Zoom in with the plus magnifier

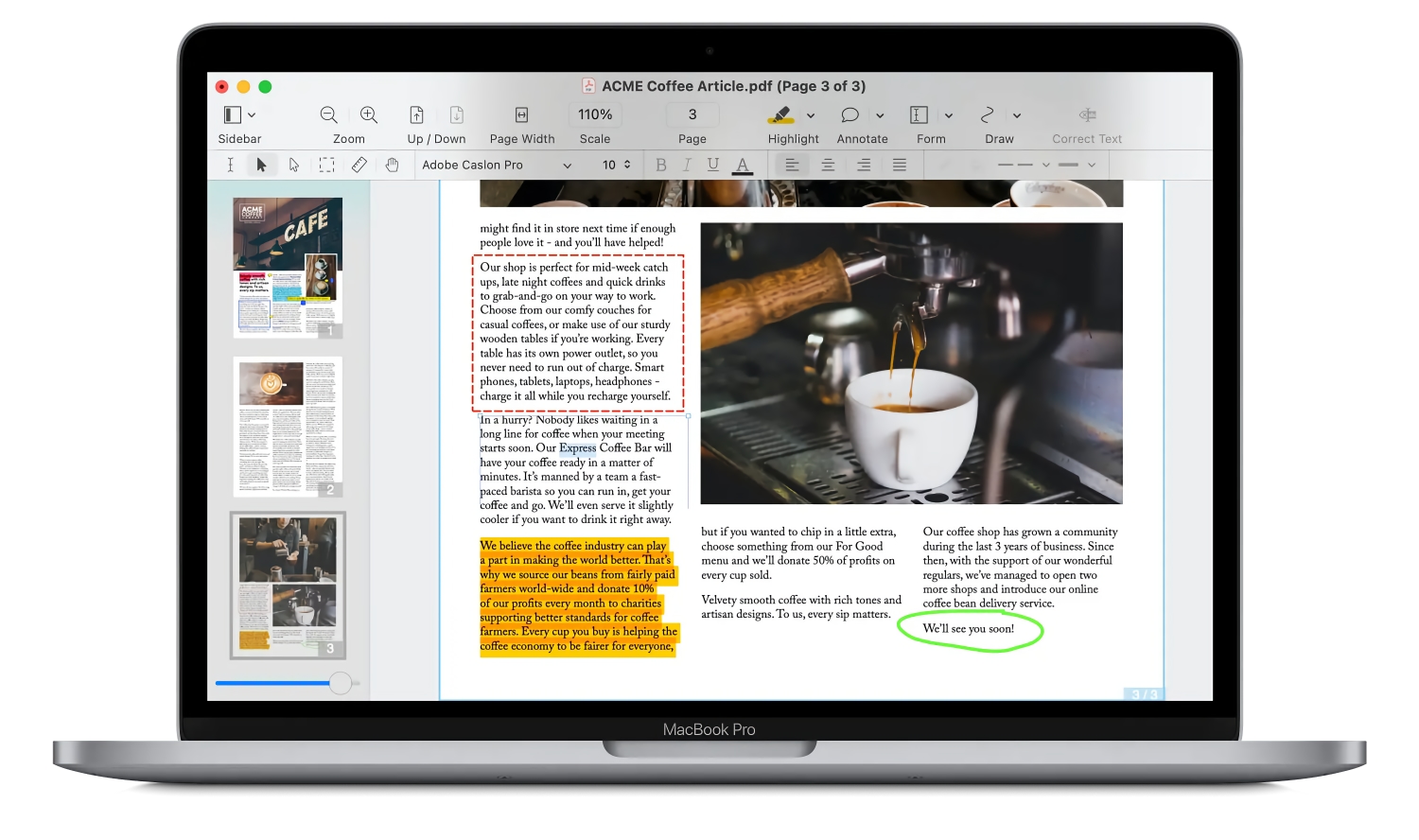click(369, 114)
